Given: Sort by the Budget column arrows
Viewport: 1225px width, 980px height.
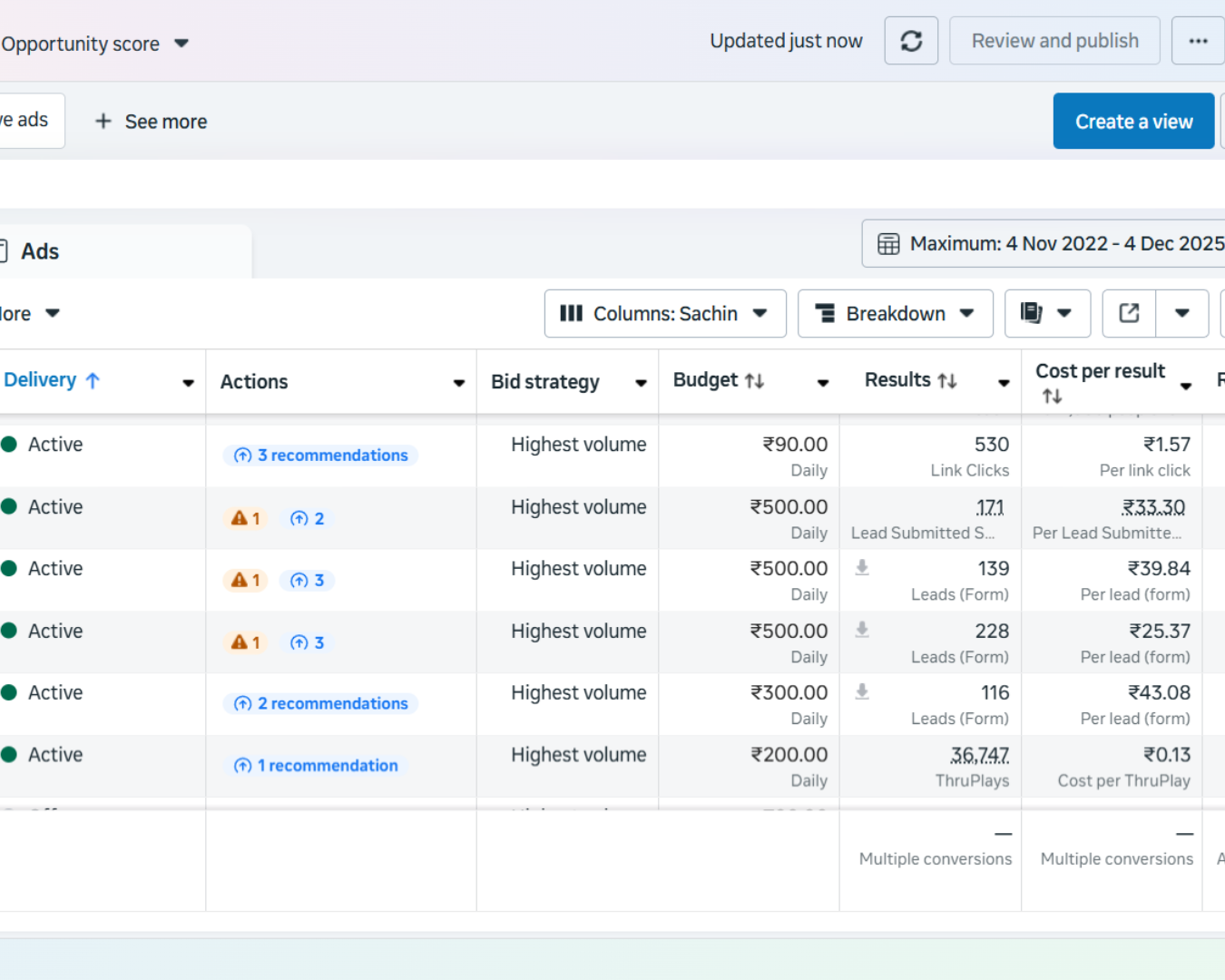Looking at the screenshot, I should pyautogui.click(x=754, y=381).
